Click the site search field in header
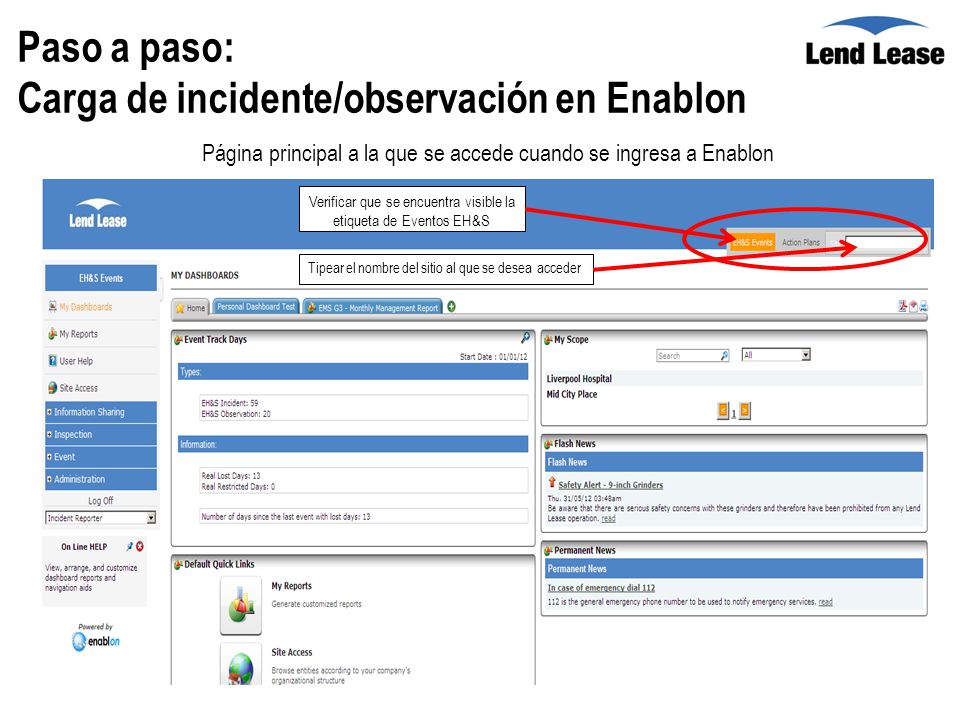This screenshot has height=720, width=960. click(885, 242)
